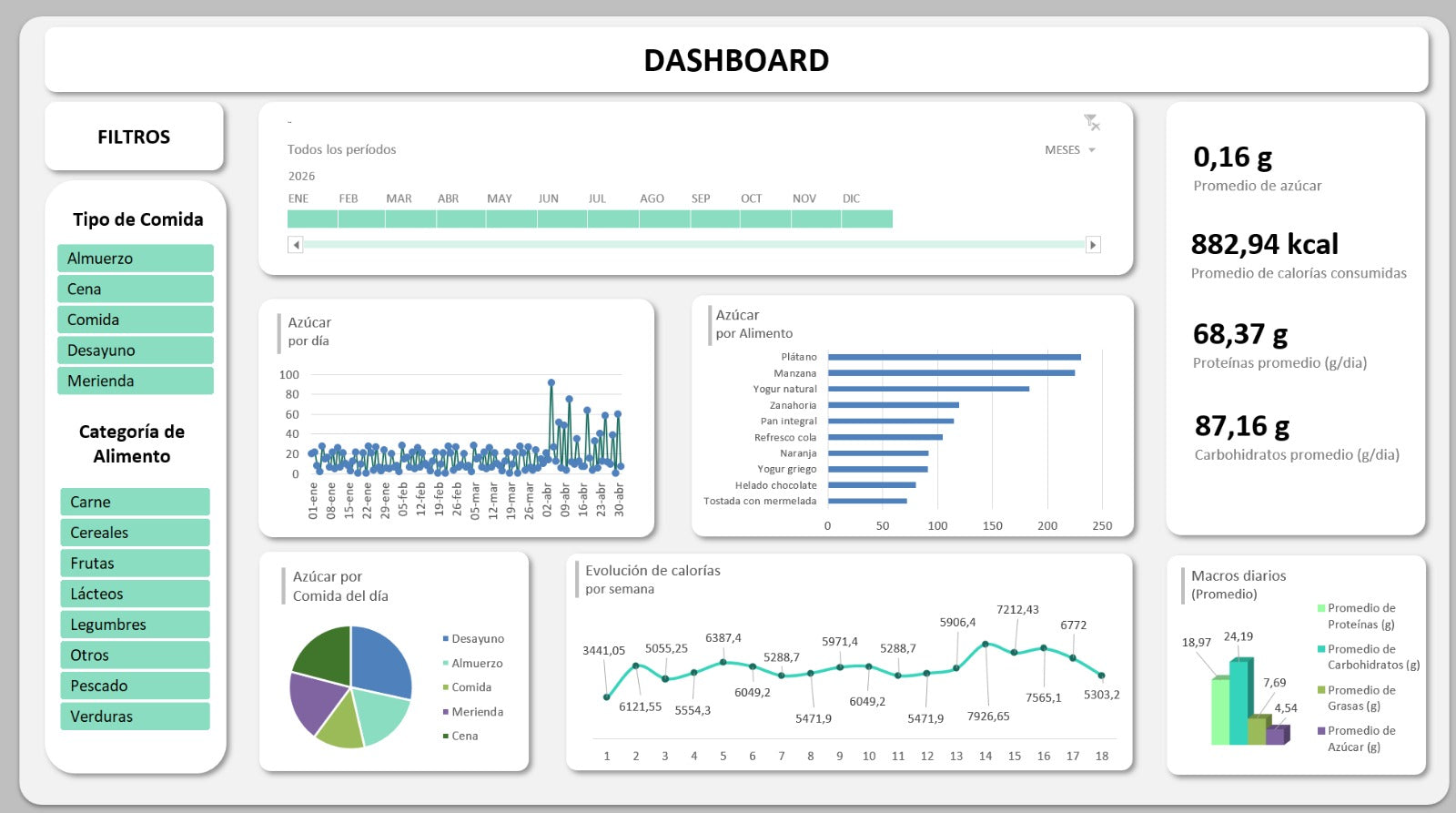Viewport: 1456px width, 813px height.
Task: Select the Almuerzo meal type filter
Action: [x=135, y=259]
